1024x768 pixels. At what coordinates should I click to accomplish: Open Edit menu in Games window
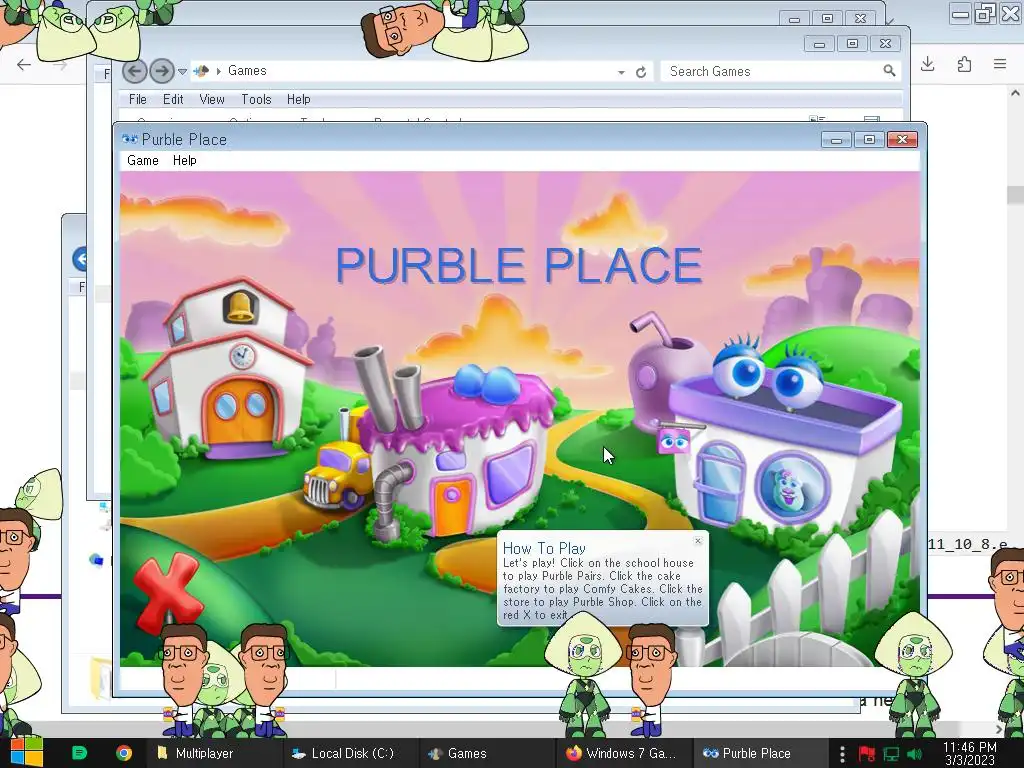point(173,99)
